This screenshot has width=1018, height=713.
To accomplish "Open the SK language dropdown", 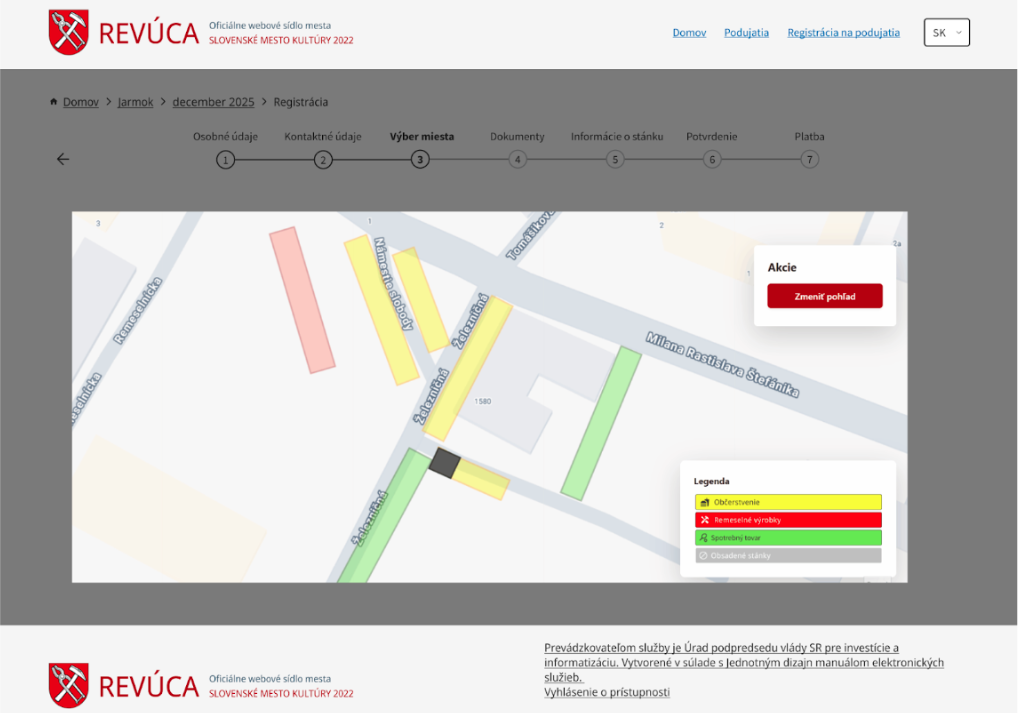I will pos(946,31).
